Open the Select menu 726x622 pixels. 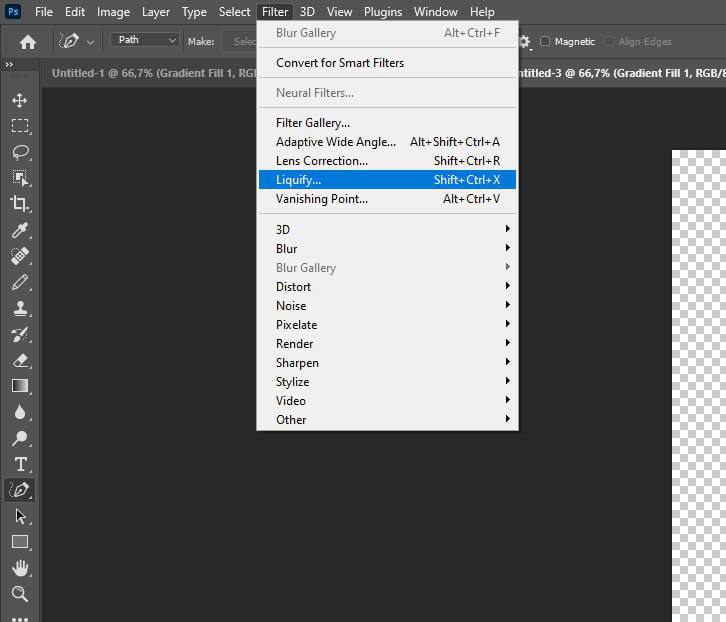pos(234,12)
